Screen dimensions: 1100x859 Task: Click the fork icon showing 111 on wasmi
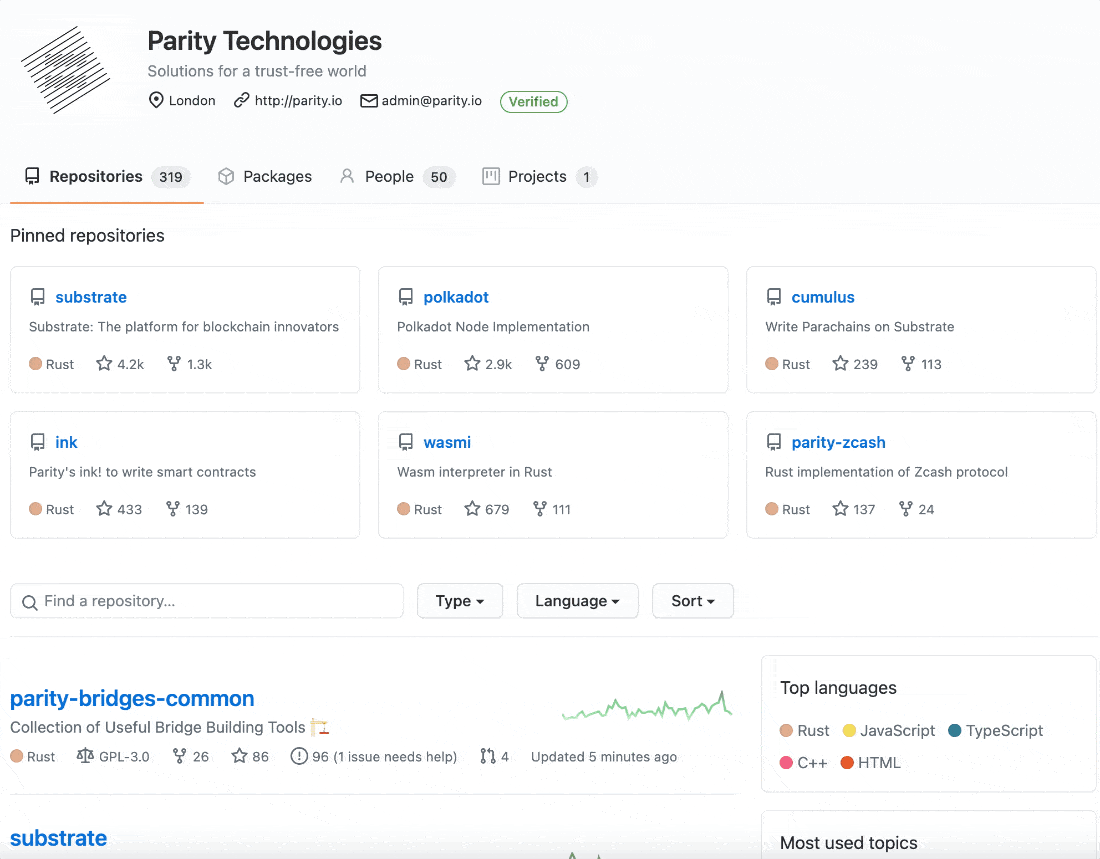click(539, 509)
